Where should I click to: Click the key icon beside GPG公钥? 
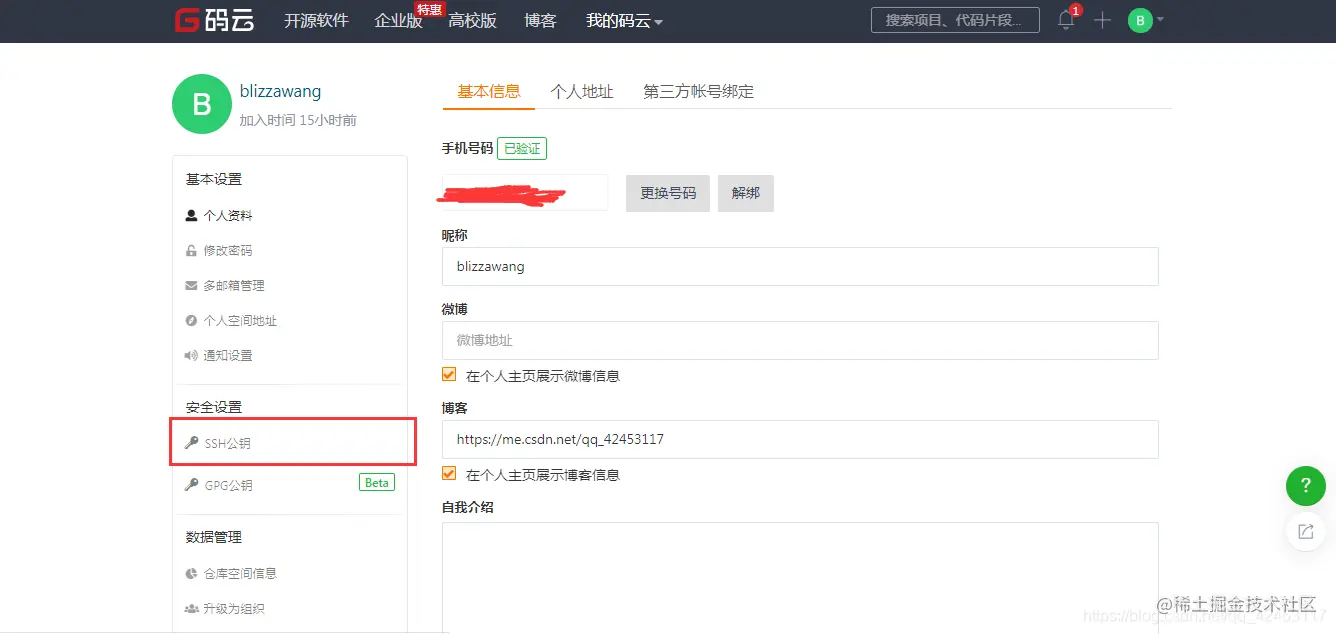point(191,484)
